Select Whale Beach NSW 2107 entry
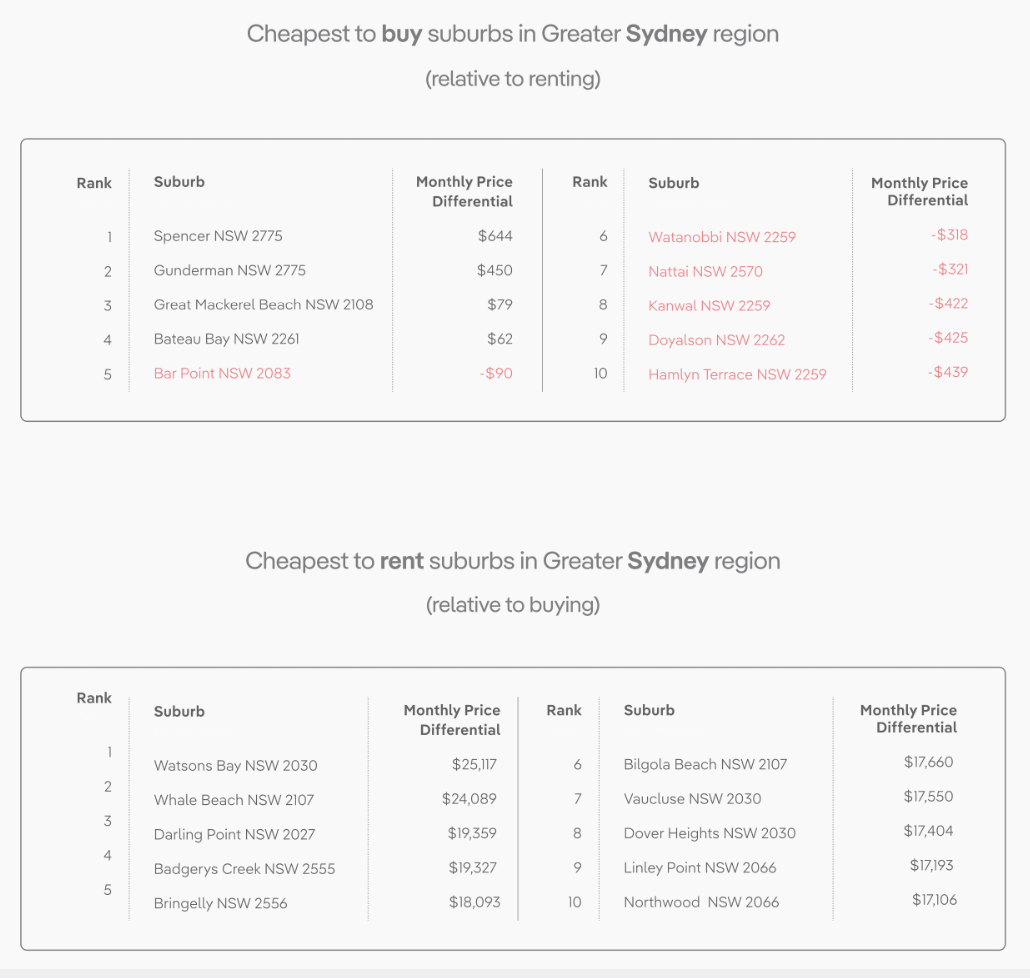 tap(234, 800)
